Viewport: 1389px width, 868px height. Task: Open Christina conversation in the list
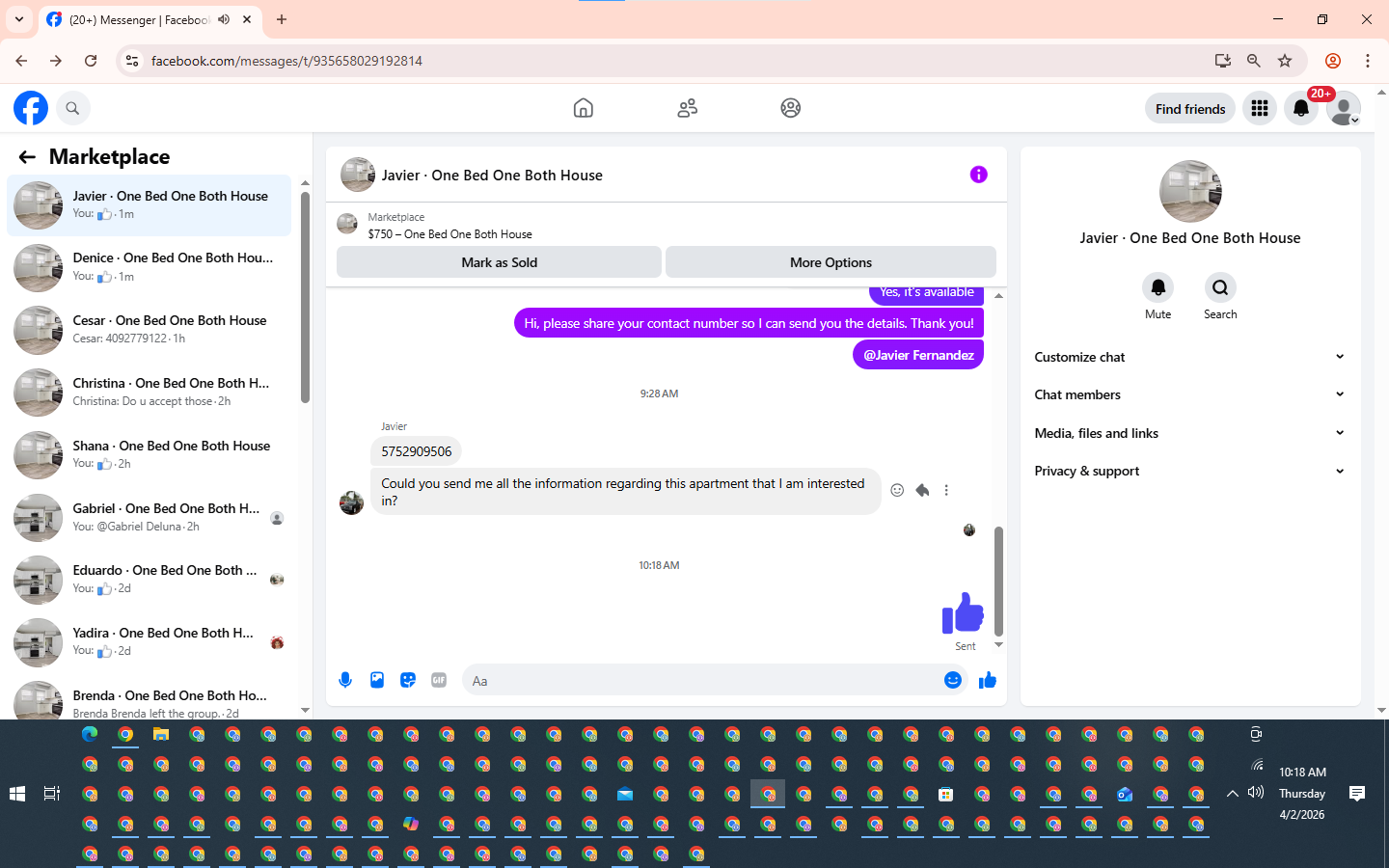[x=149, y=393]
